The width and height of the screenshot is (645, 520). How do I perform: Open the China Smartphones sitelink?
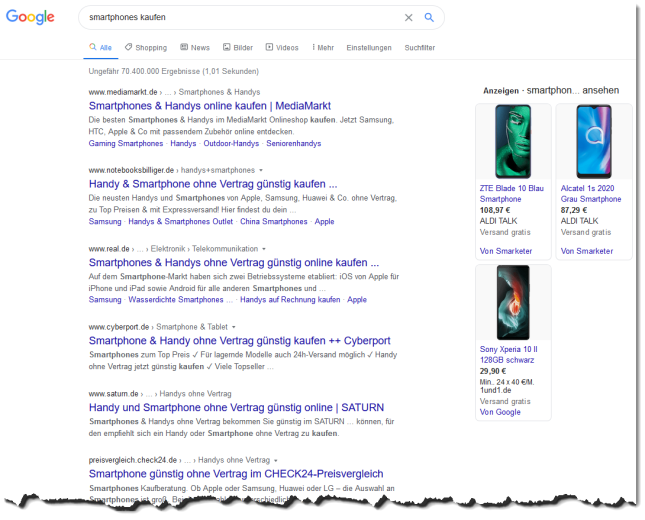(x=274, y=221)
